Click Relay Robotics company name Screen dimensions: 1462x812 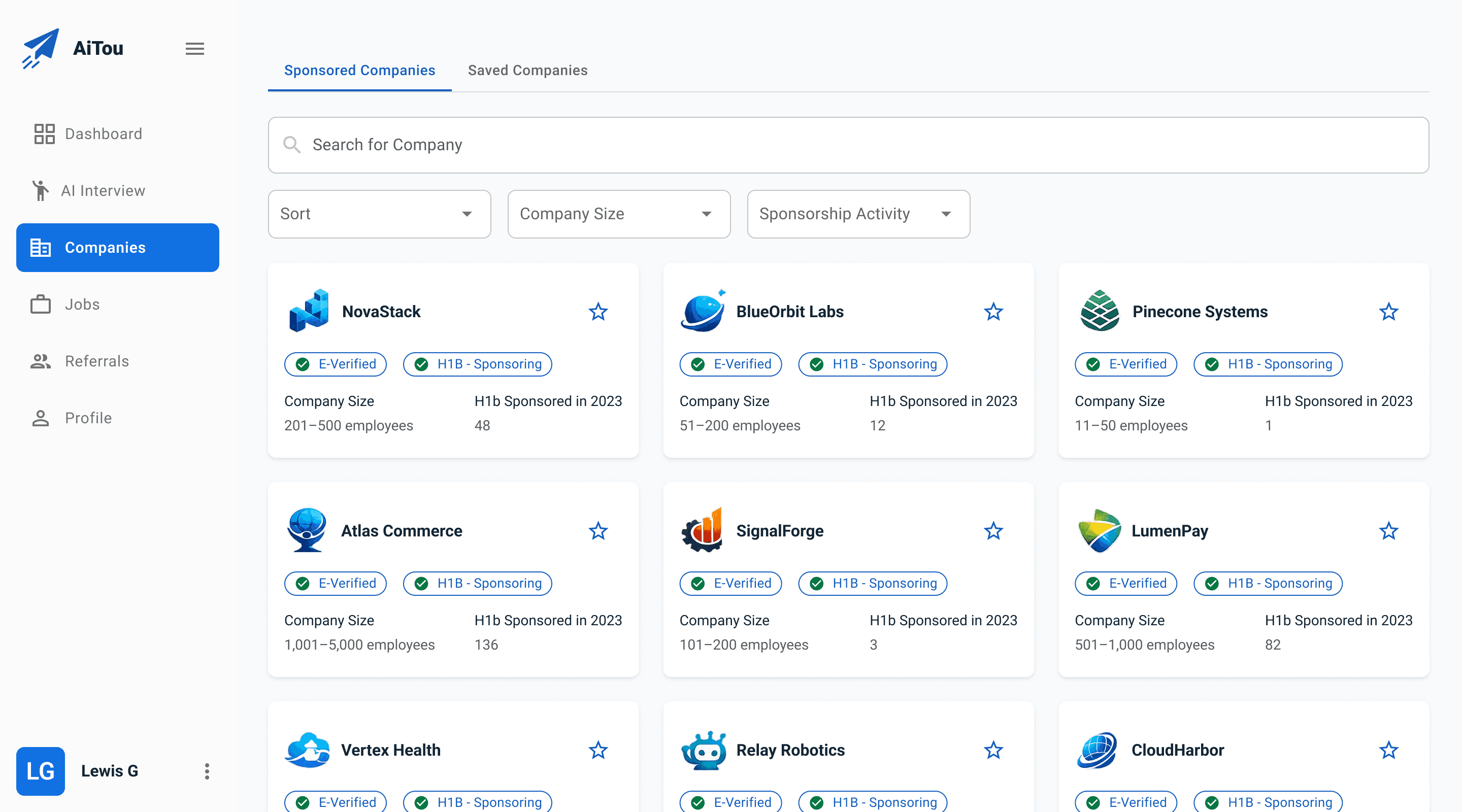pyautogui.click(x=790, y=750)
